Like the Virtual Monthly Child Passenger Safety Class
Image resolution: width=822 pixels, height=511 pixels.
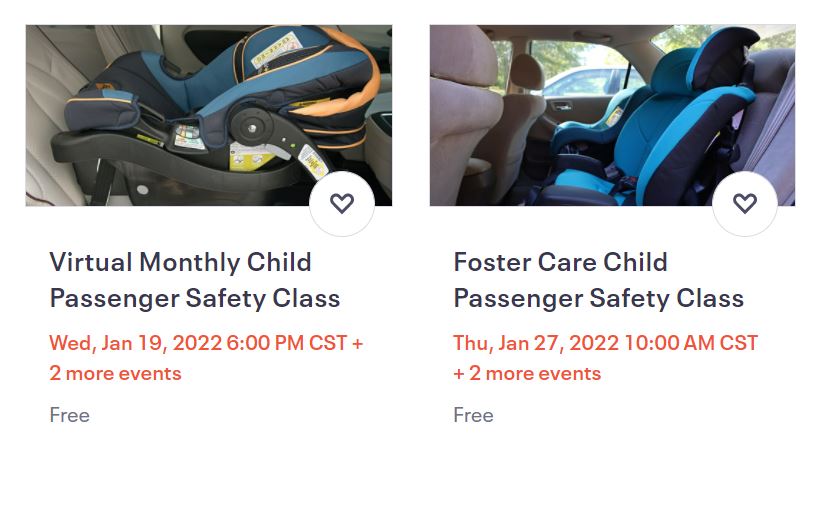pos(342,204)
